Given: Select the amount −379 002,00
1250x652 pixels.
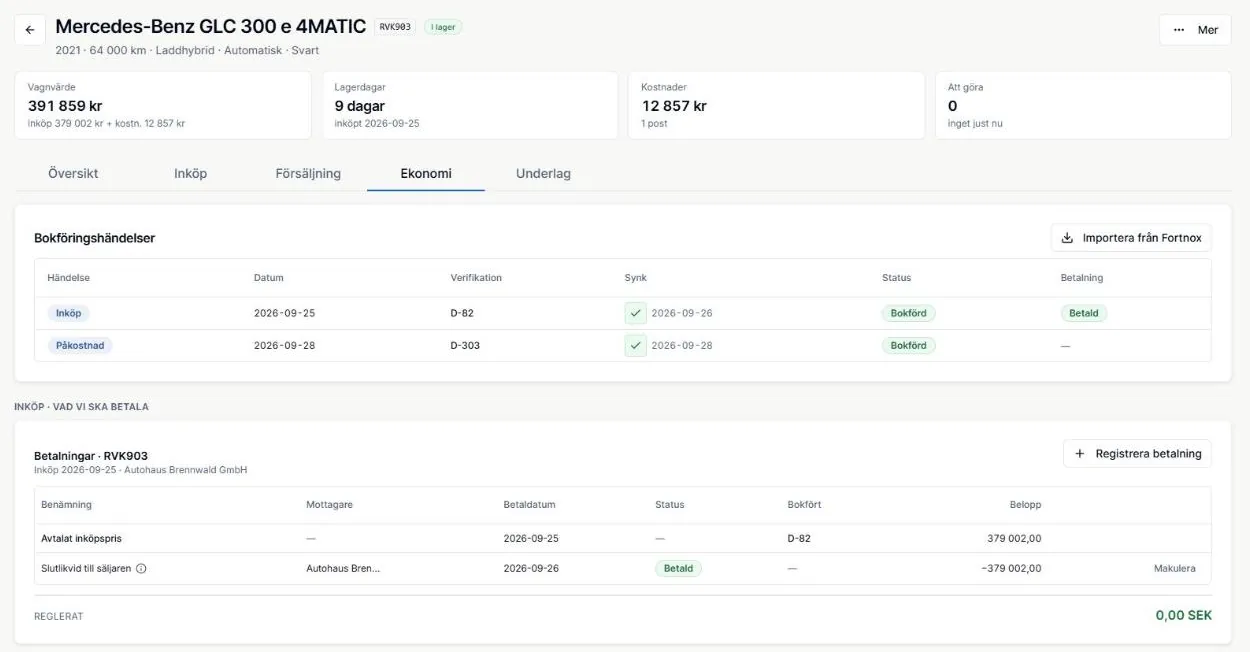Looking at the screenshot, I should coord(1011,569).
